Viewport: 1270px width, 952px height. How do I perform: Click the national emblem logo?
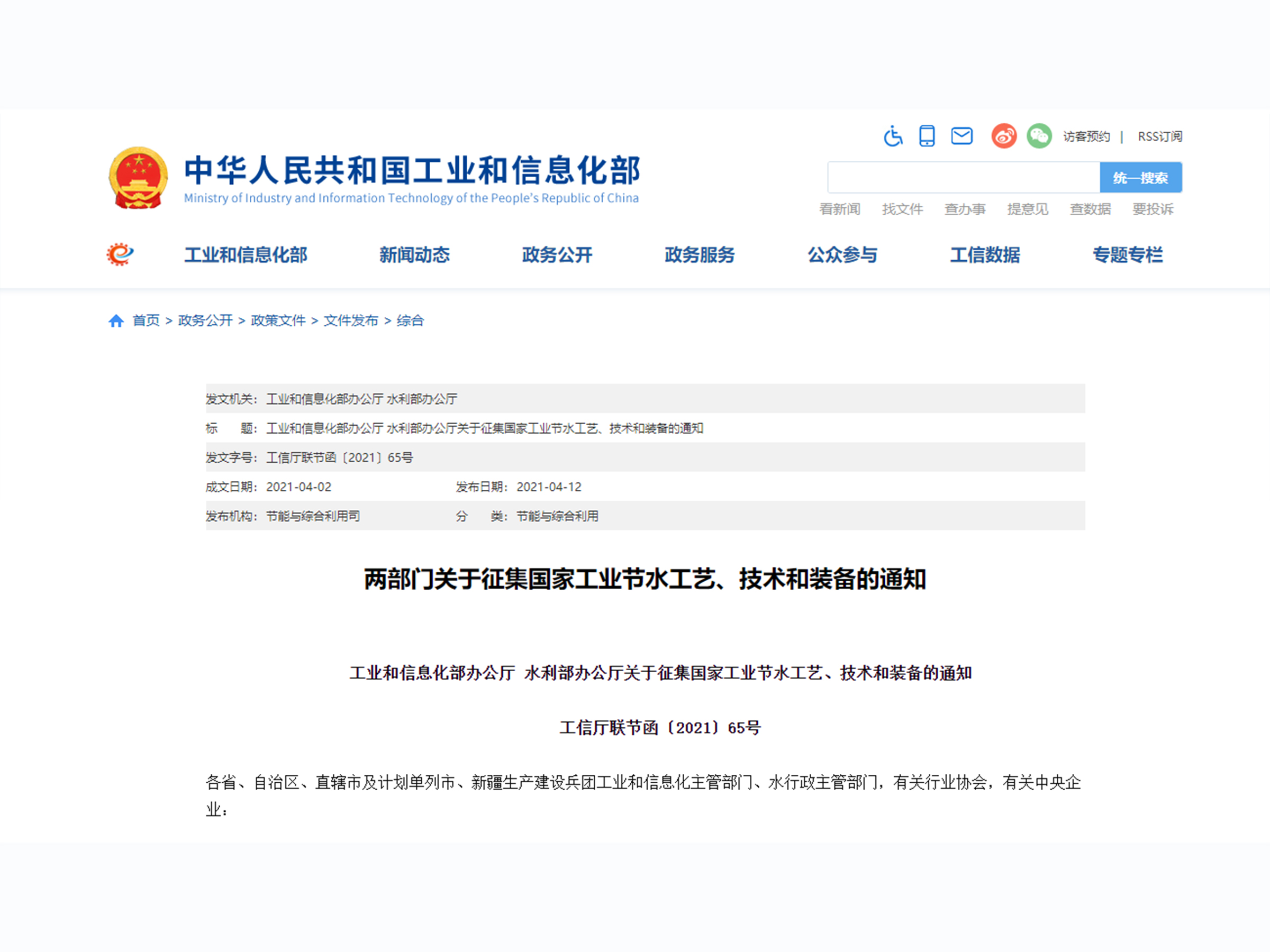138,178
